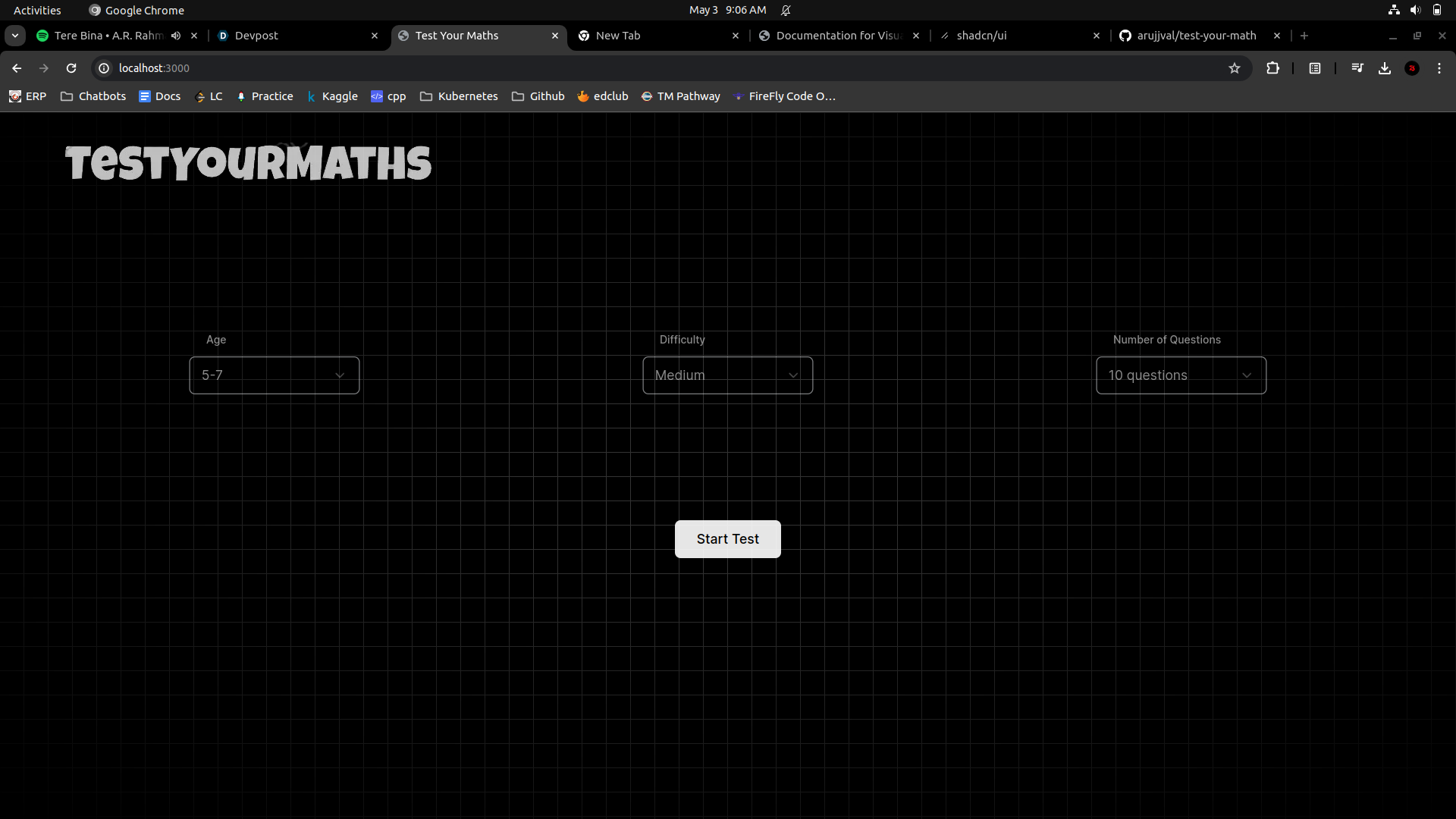Image resolution: width=1456 pixels, height=819 pixels.
Task: Open the Difficulty dropdown
Action: point(727,375)
